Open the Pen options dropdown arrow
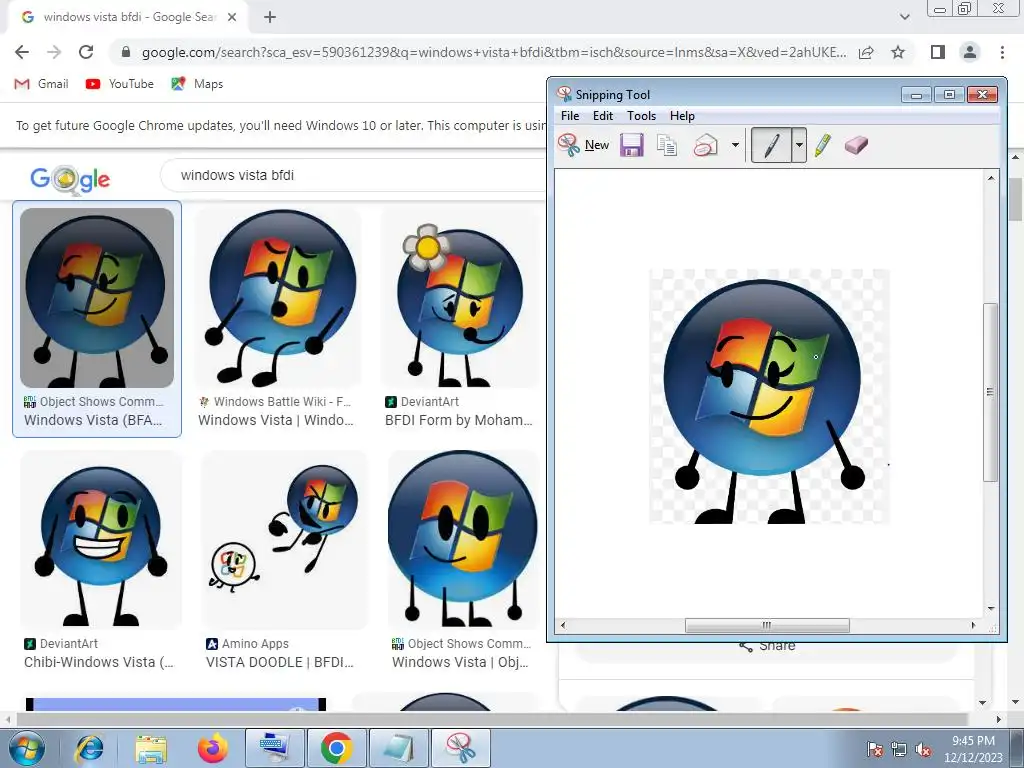Image resolution: width=1024 pixels, height=768 pixels. tap(799, 145)
